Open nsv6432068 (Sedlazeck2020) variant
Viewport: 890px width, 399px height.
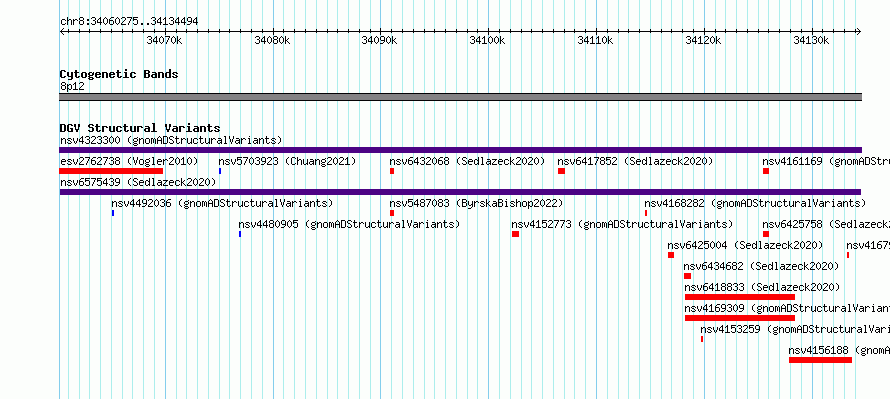tap(467, 161)
